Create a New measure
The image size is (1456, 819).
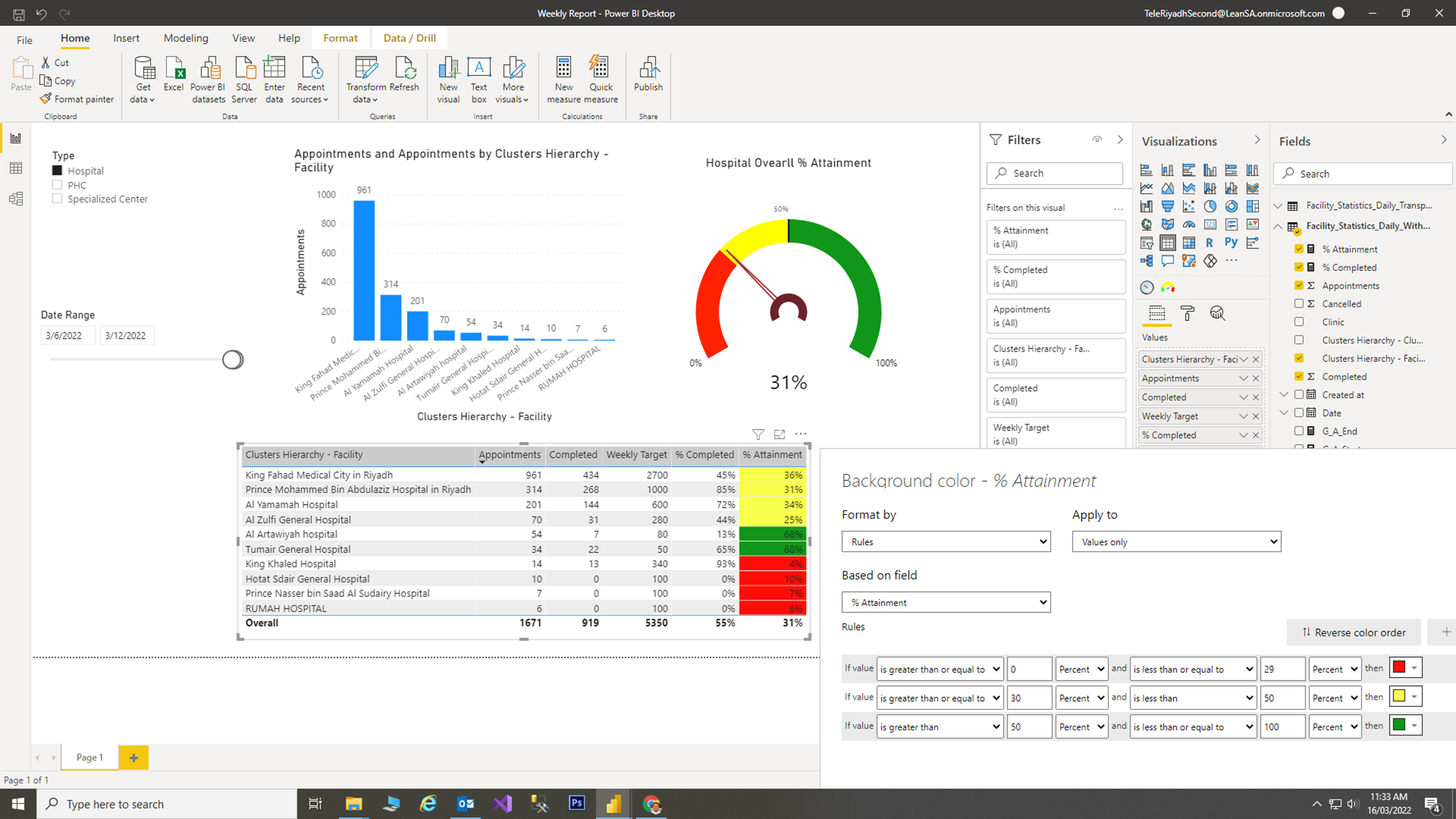563,79
